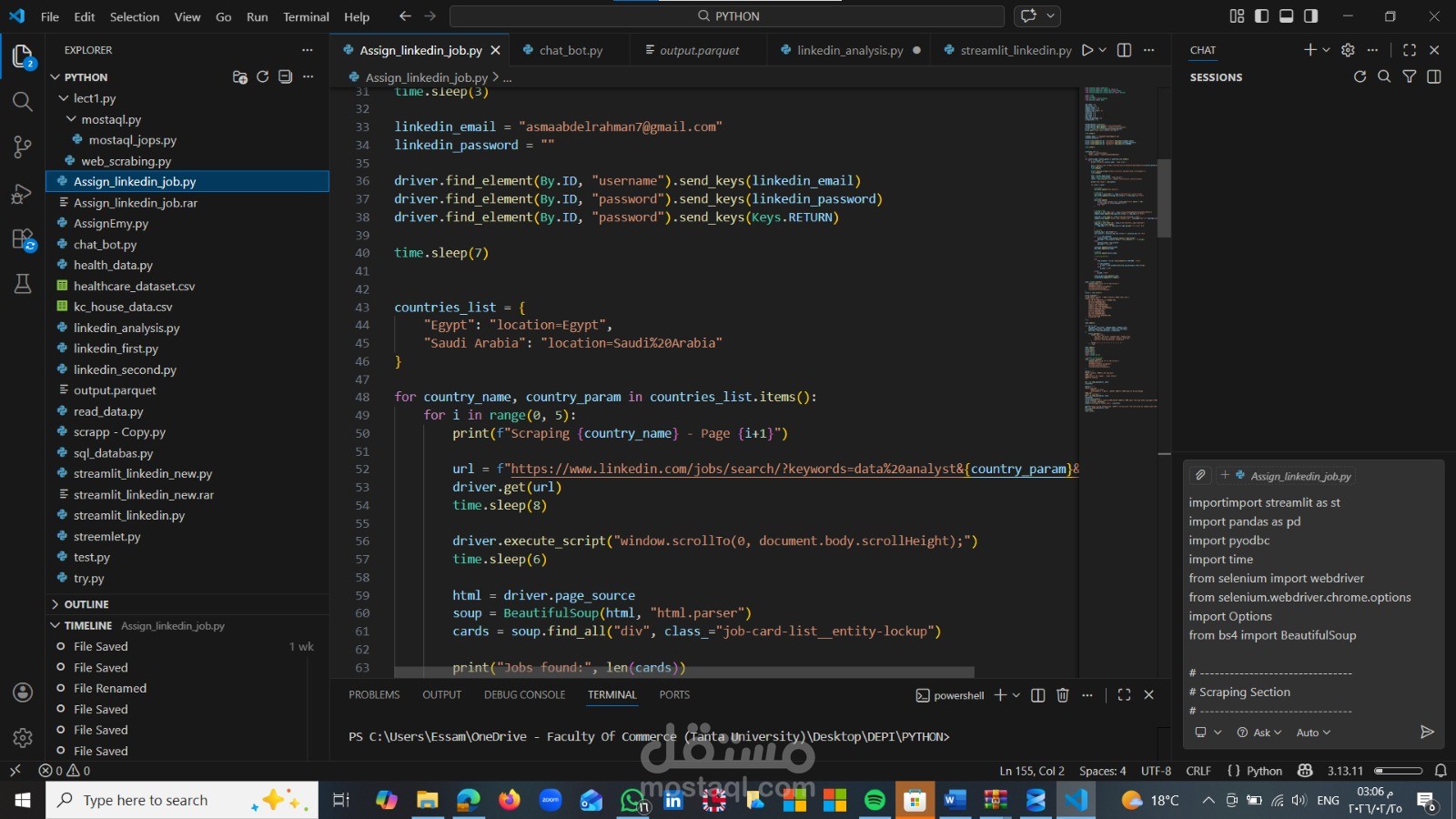
Task: Switch to the DEBUG CONSOLE tab
Action: pos(524,694)
